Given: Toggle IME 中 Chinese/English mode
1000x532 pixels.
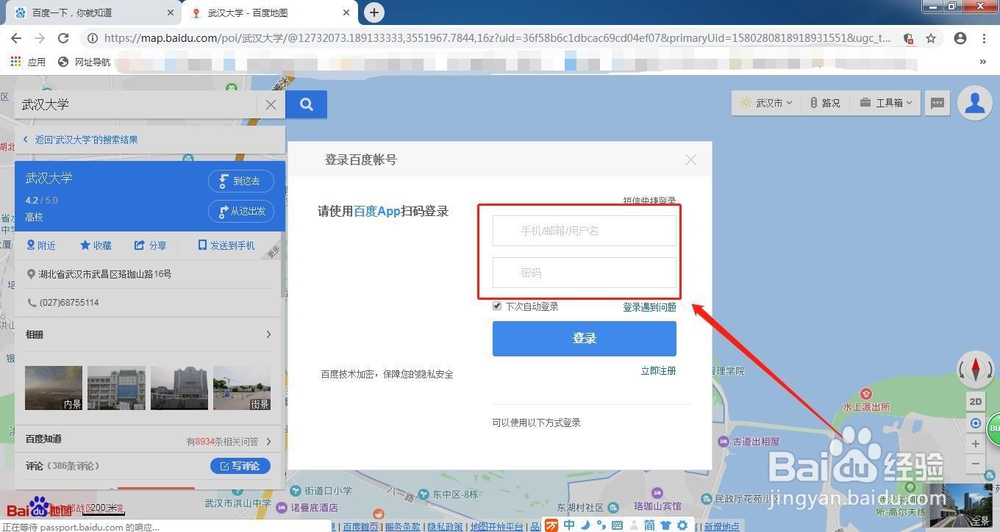Looking at the screenshot, I should coord(569,525).
